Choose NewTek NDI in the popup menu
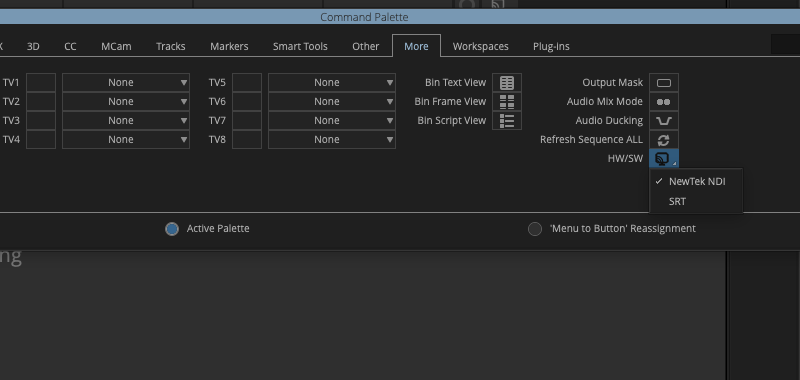Image resolution: width=800 pixels, height=380 pixels. 696,182
